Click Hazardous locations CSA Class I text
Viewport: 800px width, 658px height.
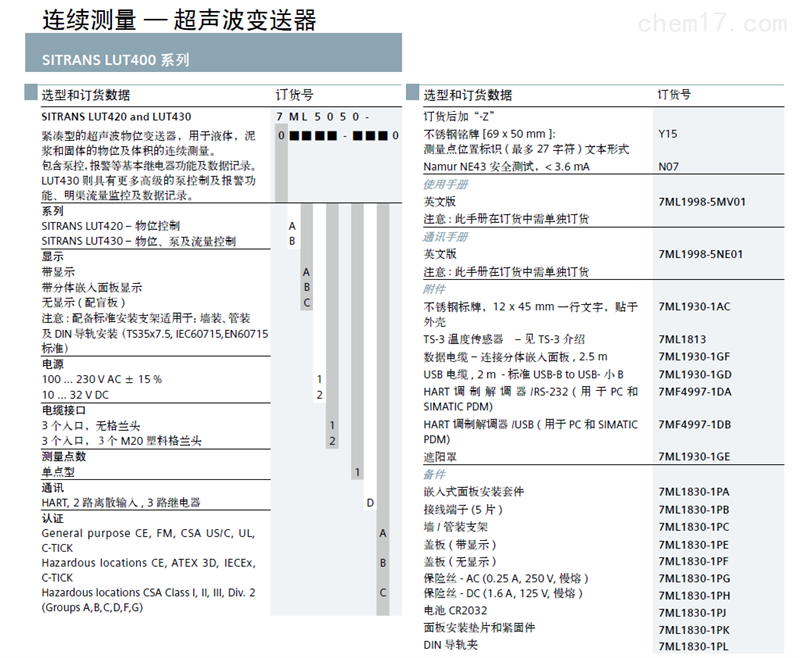148,600
